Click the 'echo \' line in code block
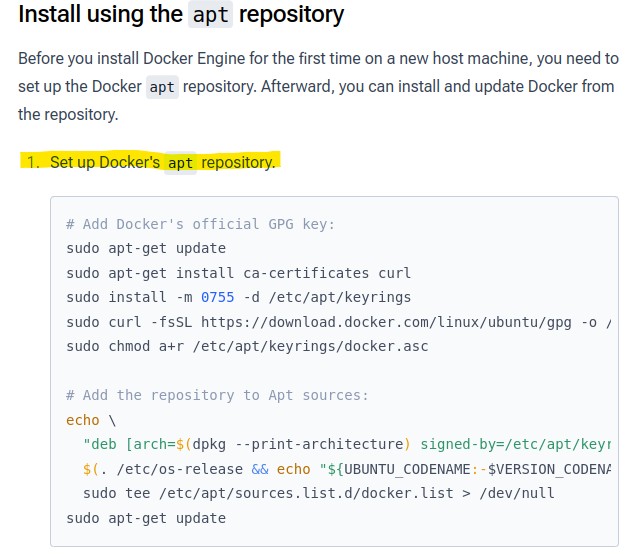Screen dimensions: 638x560 [x=91, y=420]
